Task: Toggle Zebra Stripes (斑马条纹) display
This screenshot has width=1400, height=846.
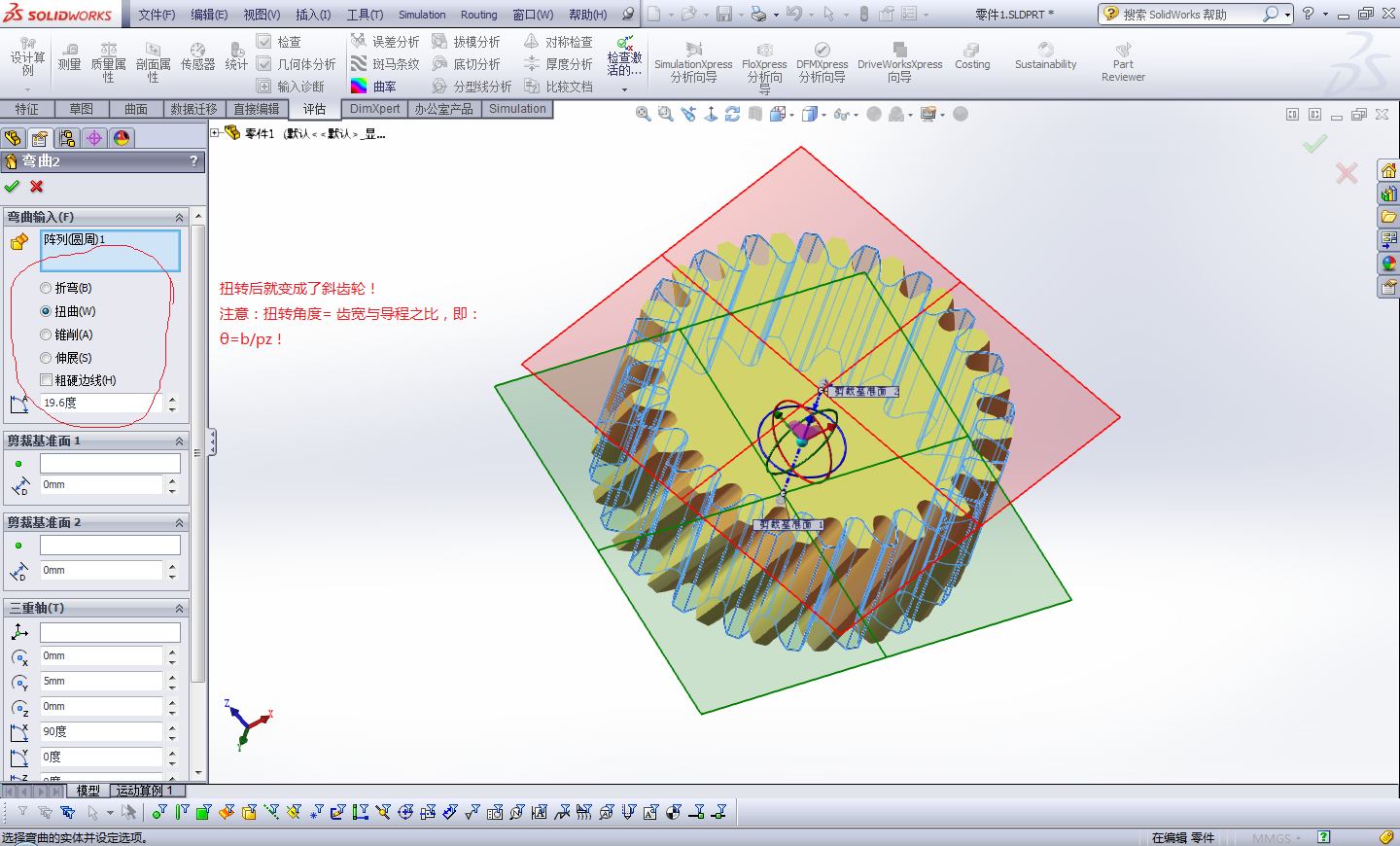Action: pos(385,64)
